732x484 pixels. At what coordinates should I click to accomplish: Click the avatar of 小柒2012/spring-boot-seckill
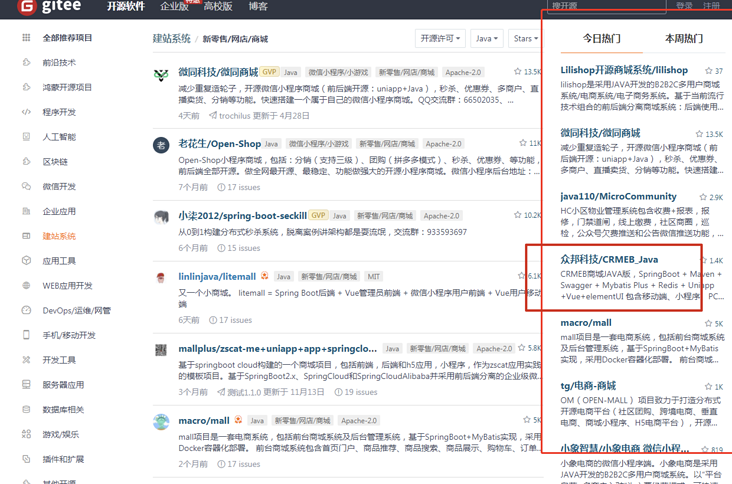(161, 217)
